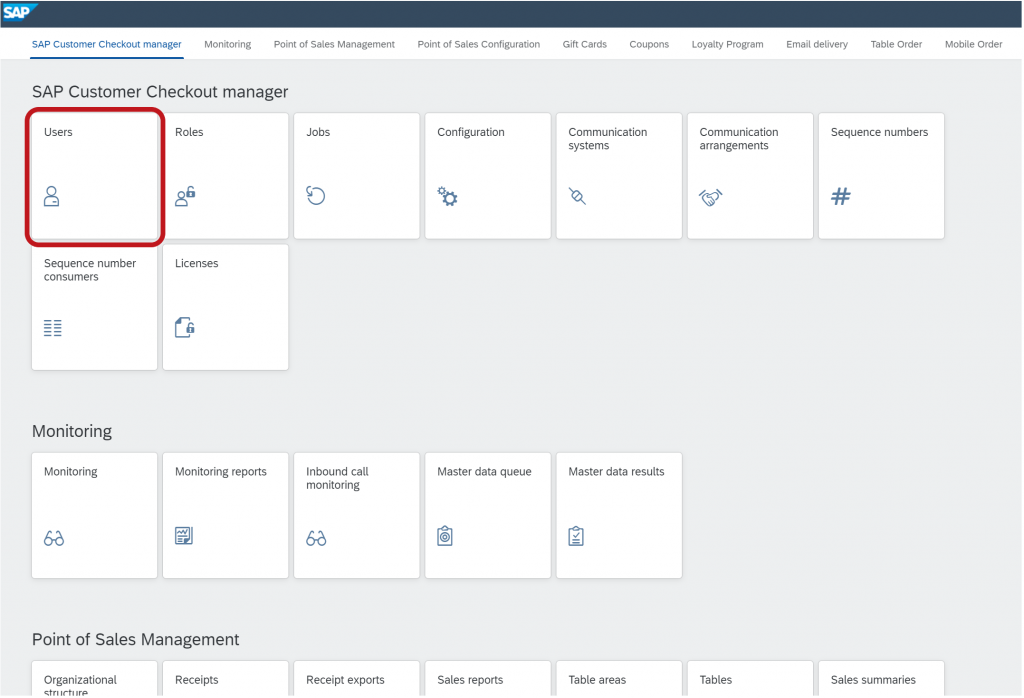Image resolution: width=1024 pixels, height=698 pixels.
Task: Open the Sales summaries tile
Action: [x=881, y=679]
